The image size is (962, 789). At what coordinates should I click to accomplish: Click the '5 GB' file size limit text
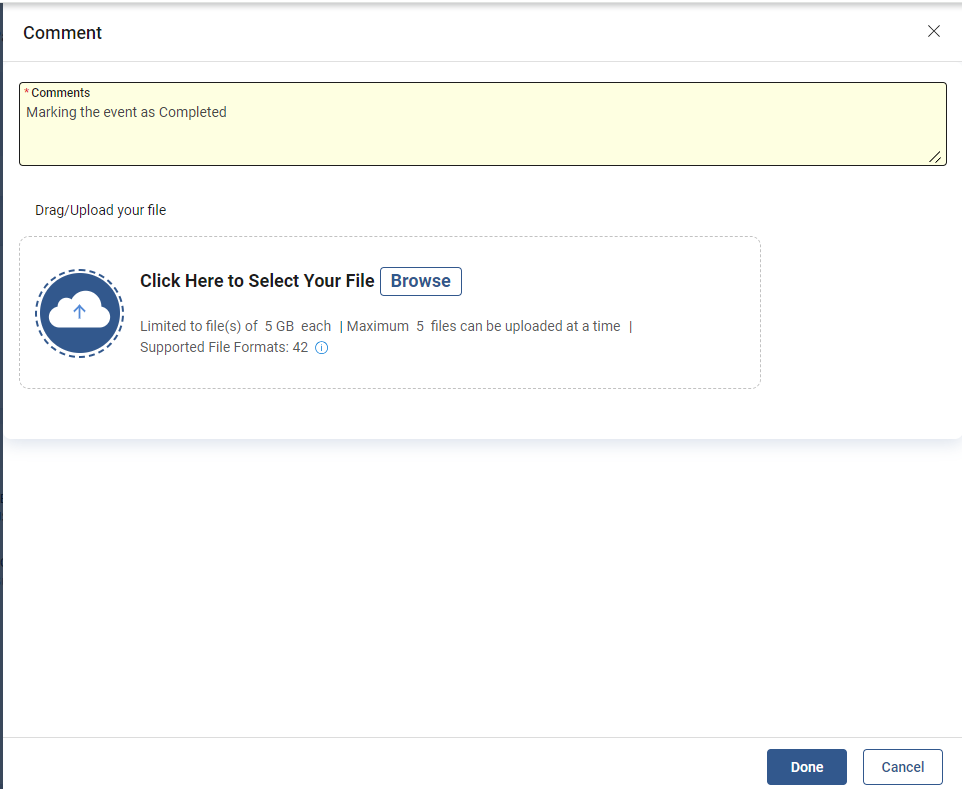coord(279,326)
